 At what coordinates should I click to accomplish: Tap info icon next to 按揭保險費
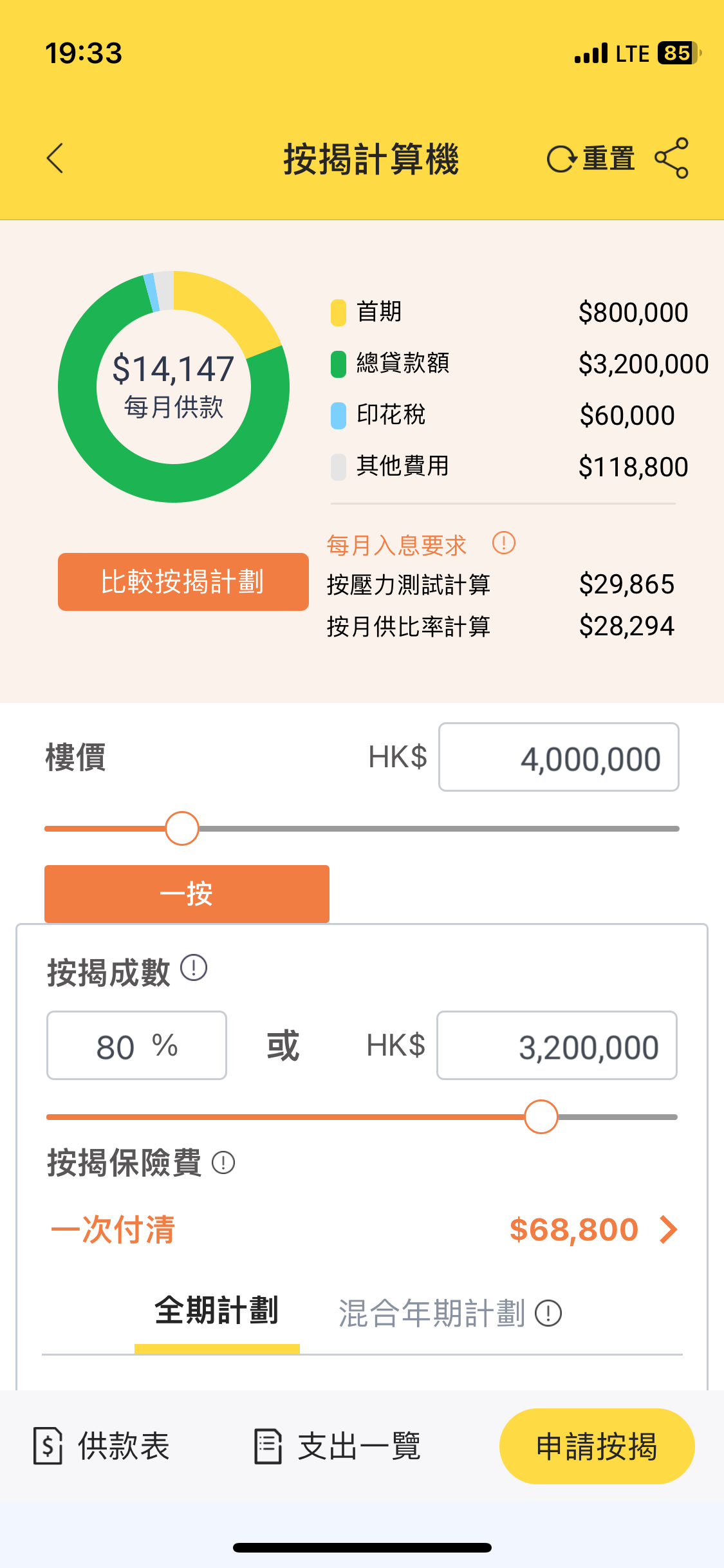223,1162
